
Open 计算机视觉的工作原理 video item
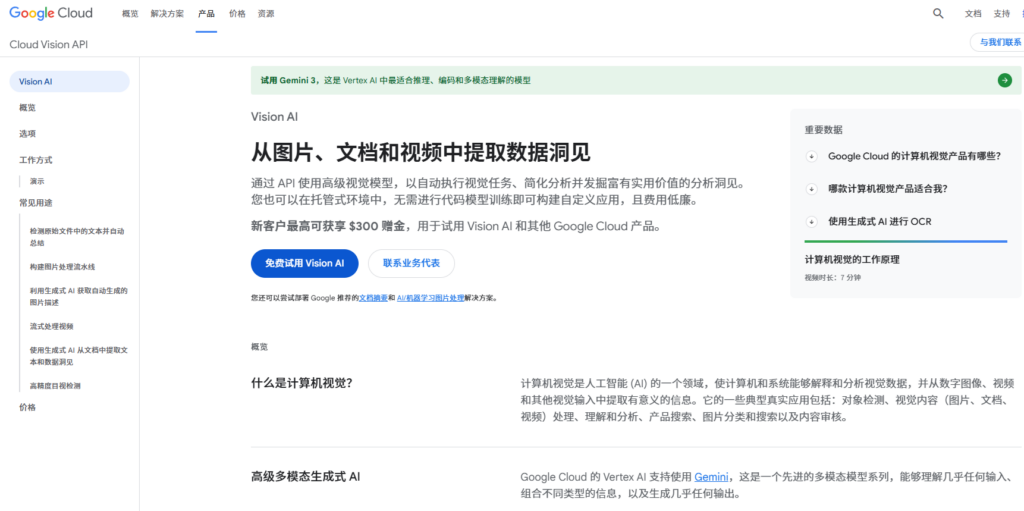852,259
